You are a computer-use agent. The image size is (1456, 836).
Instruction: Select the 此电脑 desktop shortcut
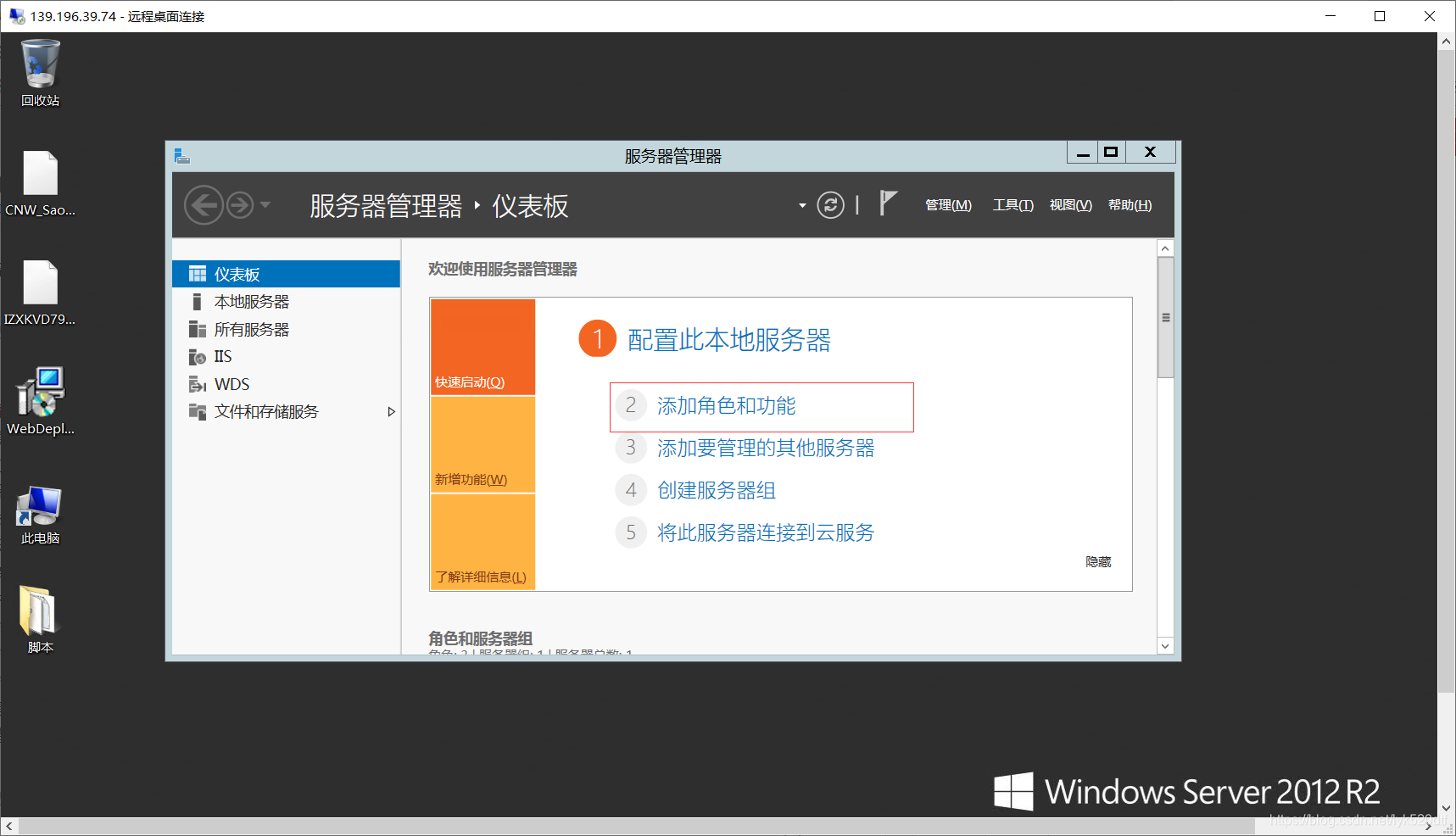pyautogui.click(x=40, y=515)
